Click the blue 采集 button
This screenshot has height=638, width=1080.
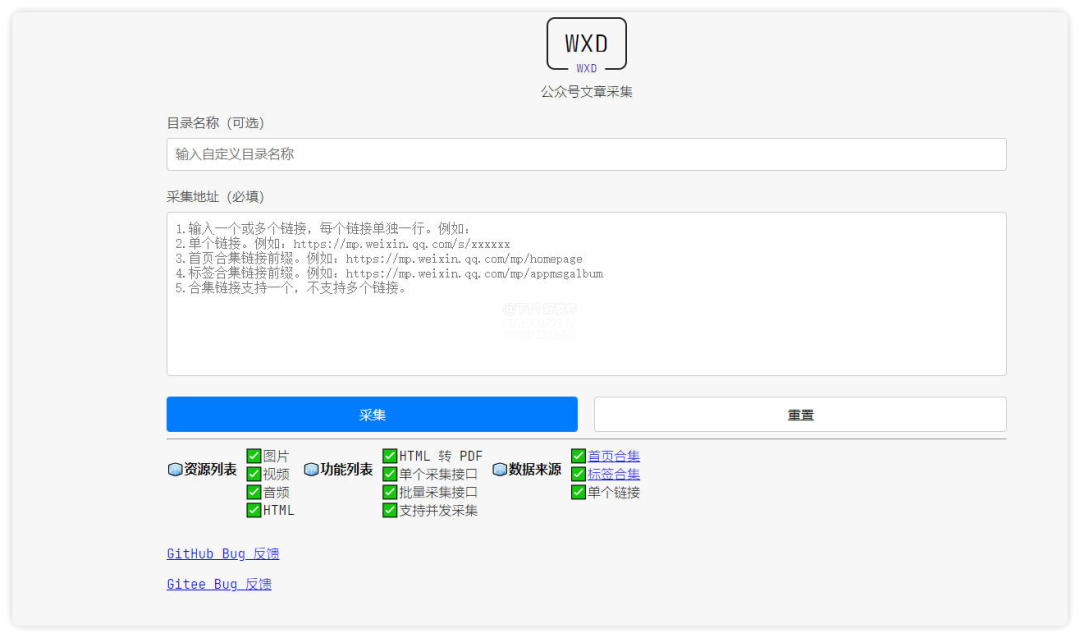[x=372, y=414]
